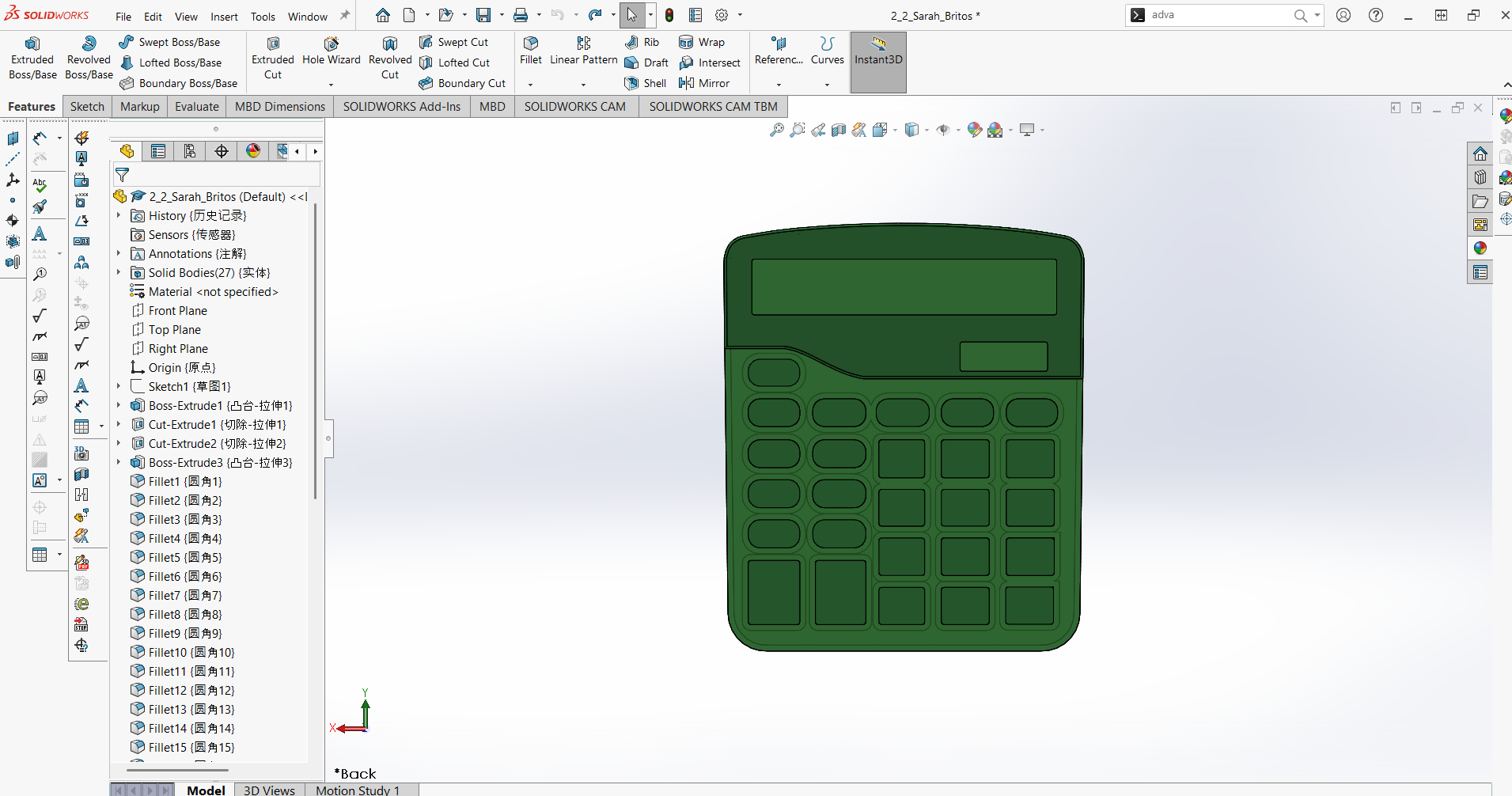Expand the Cut-Extrude2 feature

(x=119, y=443)
